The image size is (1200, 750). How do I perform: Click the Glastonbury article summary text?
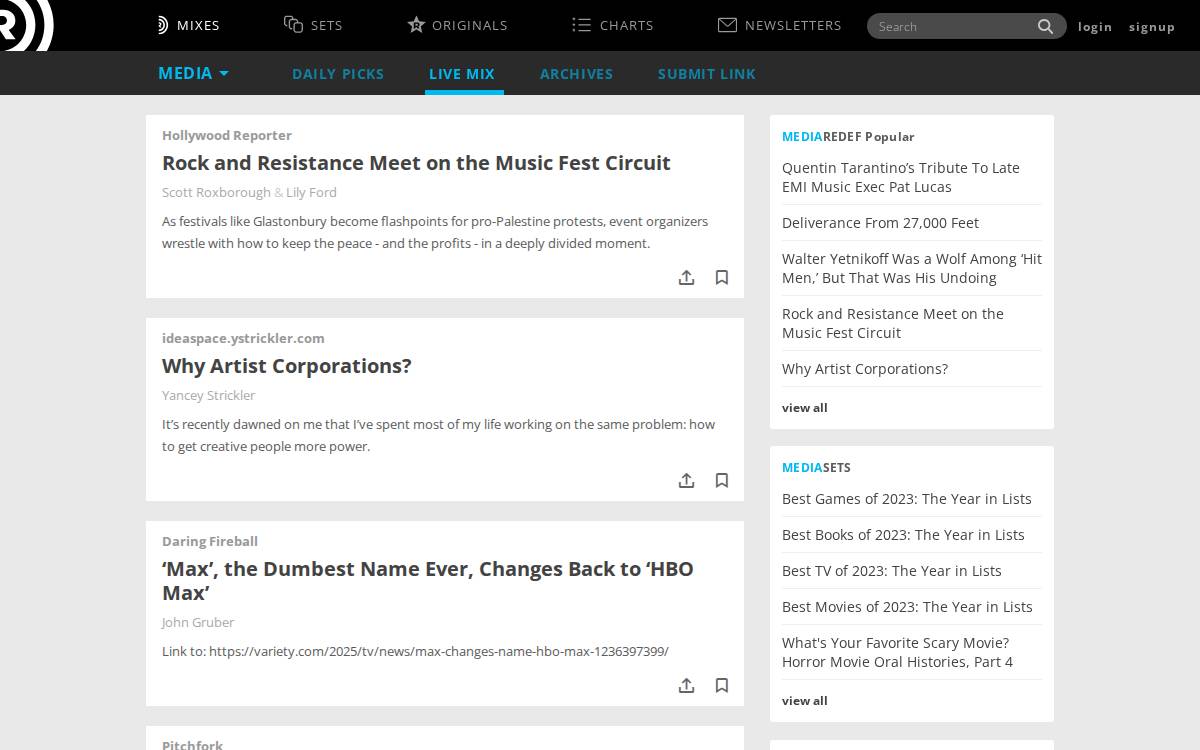tap(435, 232)
